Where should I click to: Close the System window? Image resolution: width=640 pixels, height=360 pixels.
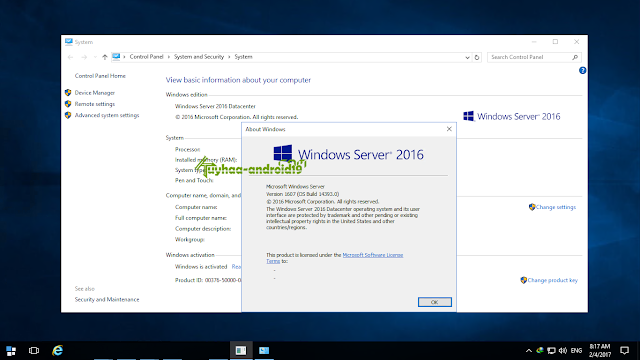coord(576,42)
